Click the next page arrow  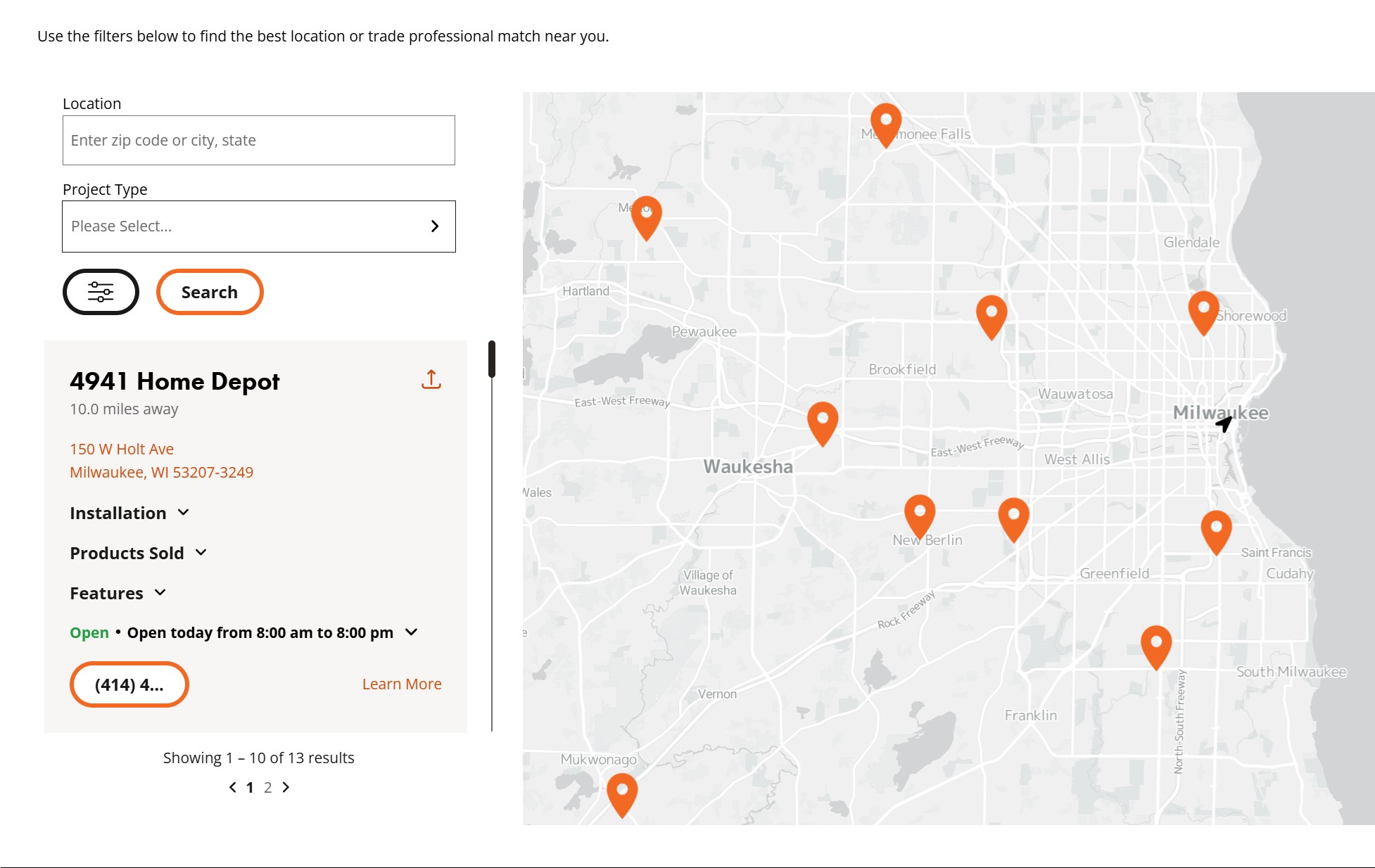click(286, 788)
